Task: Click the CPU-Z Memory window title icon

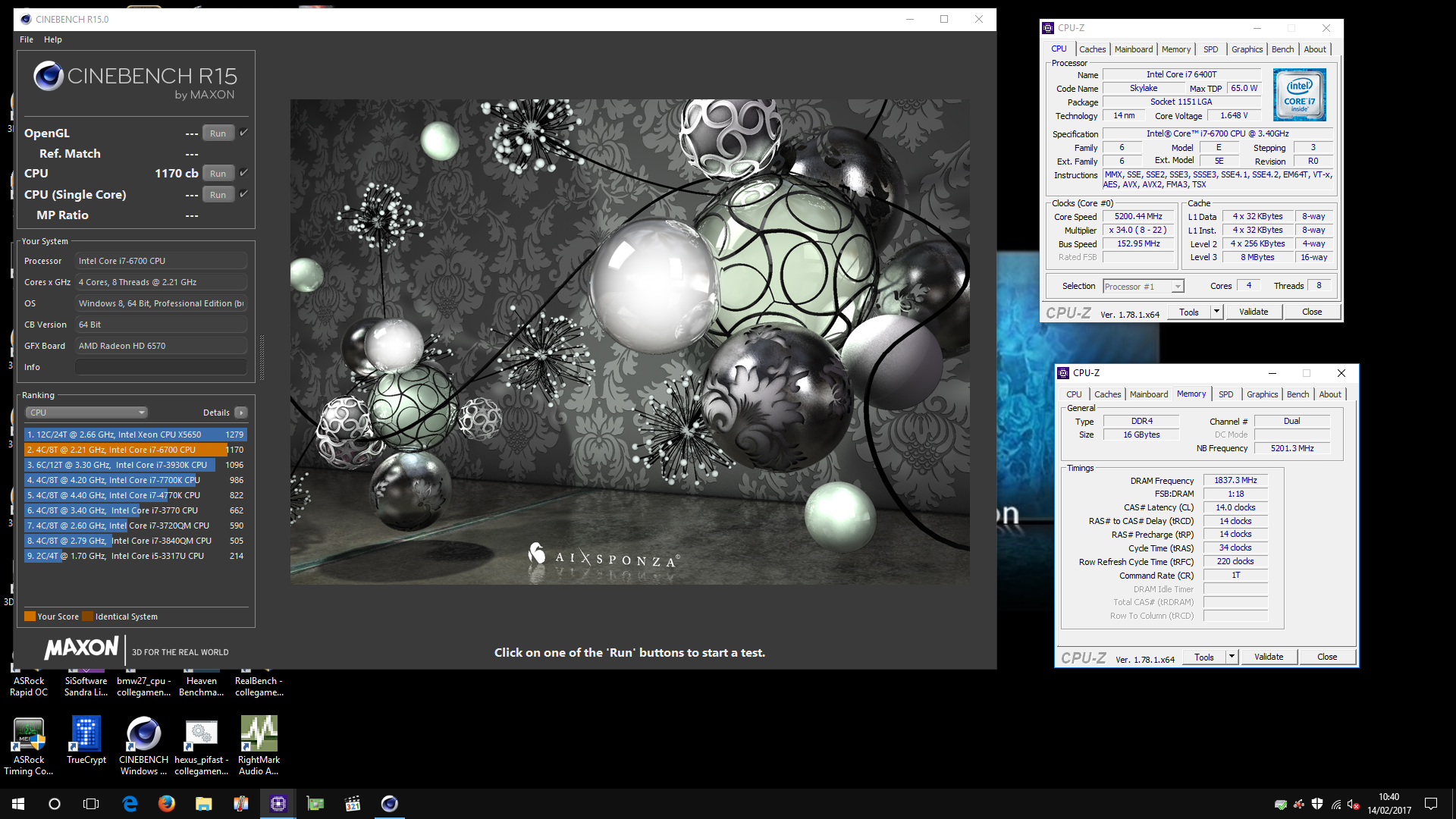Action: (1063, 373)
